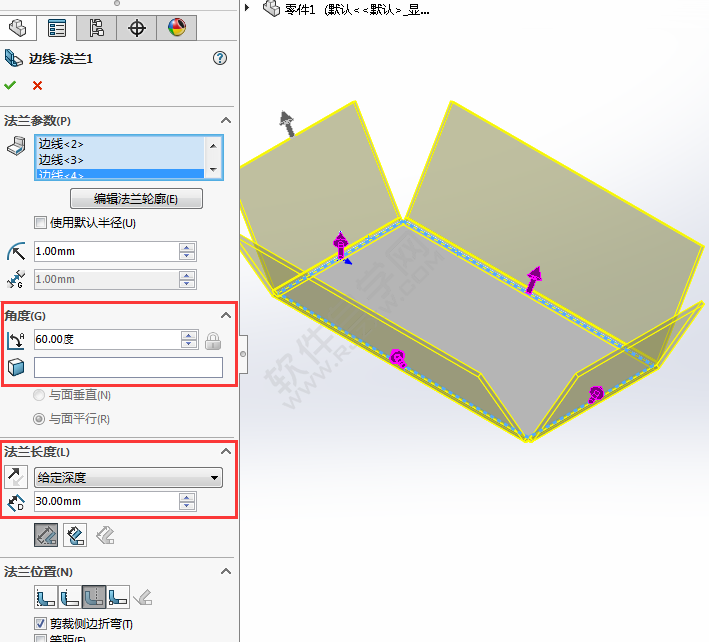
Task: Click the reverse direction arrow icon
Action: 16,477
